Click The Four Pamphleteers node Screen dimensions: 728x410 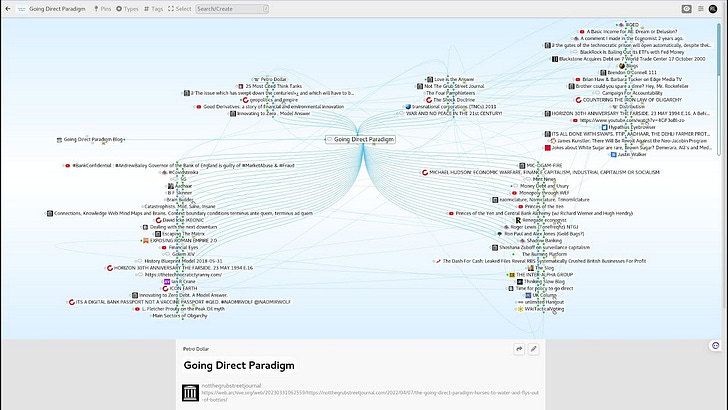[451, 93]
